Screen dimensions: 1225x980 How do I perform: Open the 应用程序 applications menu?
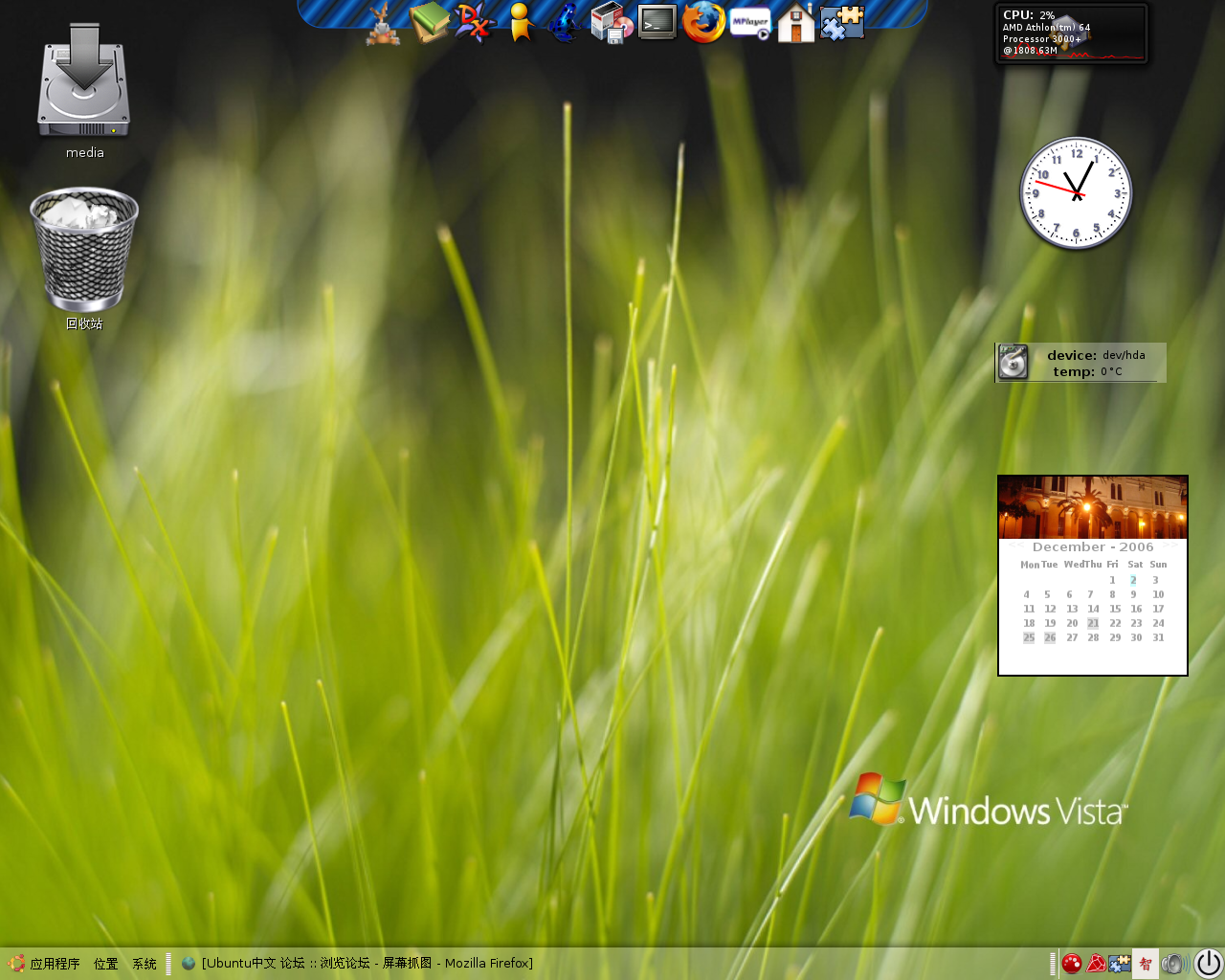44,964
